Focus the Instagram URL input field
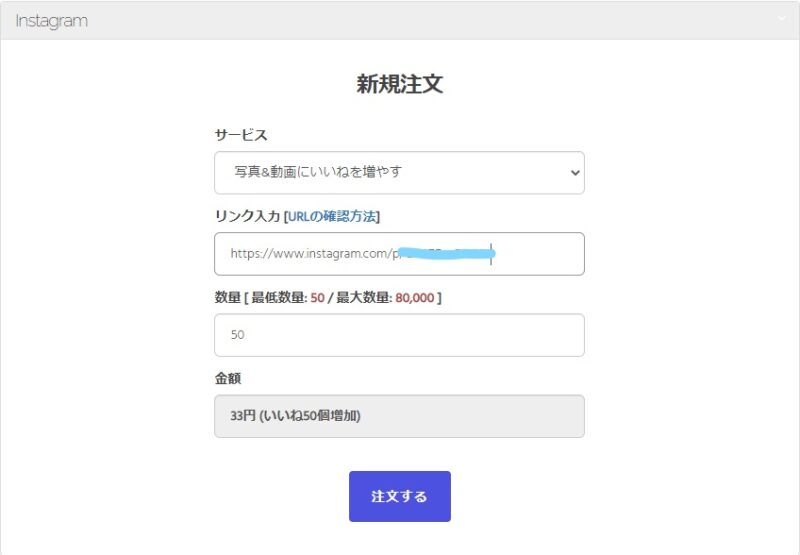The height and width of the screenshot is (555, 800). tap(399, 254)
